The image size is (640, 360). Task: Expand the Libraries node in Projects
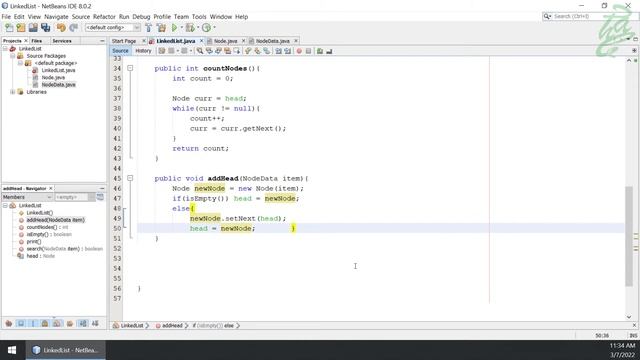12,92
